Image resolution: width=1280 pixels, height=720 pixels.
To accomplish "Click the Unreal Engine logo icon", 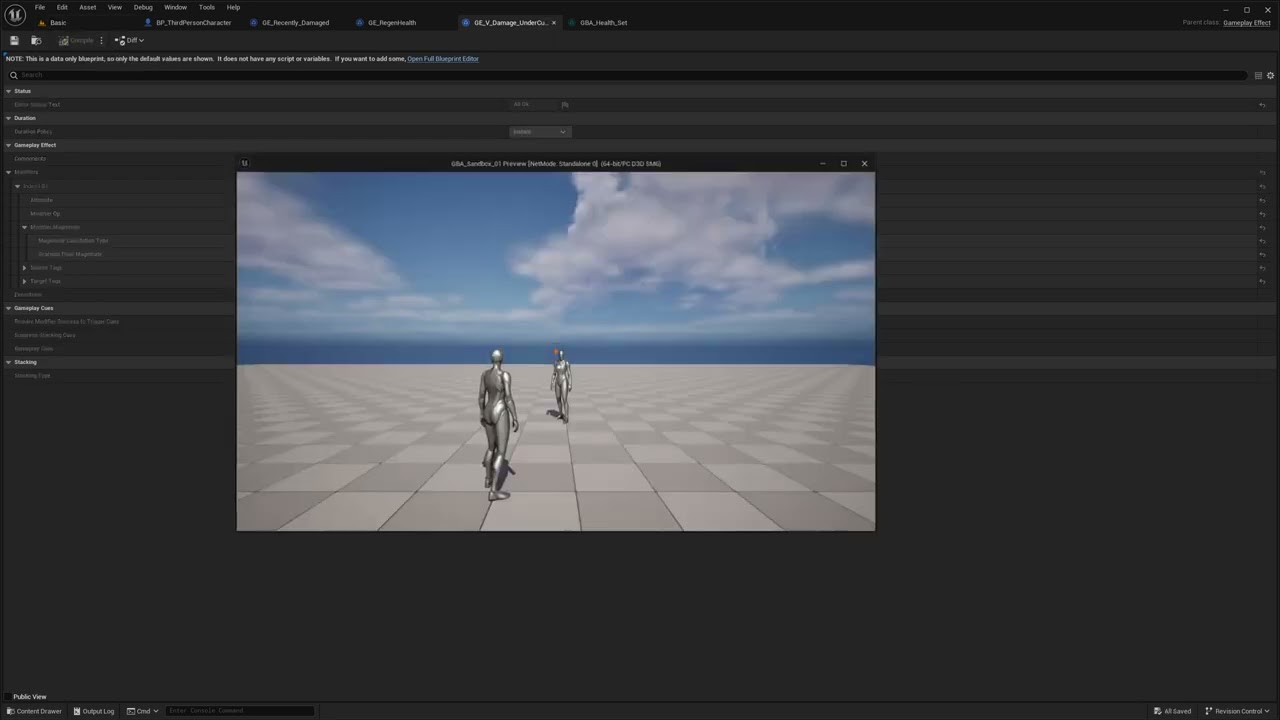I will point(15,14).
